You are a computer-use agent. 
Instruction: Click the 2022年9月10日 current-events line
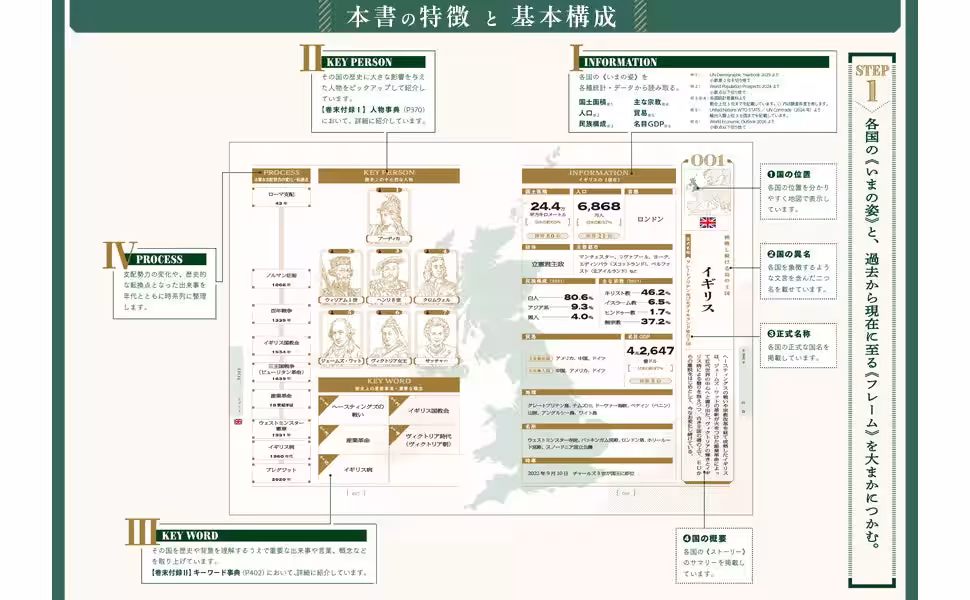click(x=581, y=473)
